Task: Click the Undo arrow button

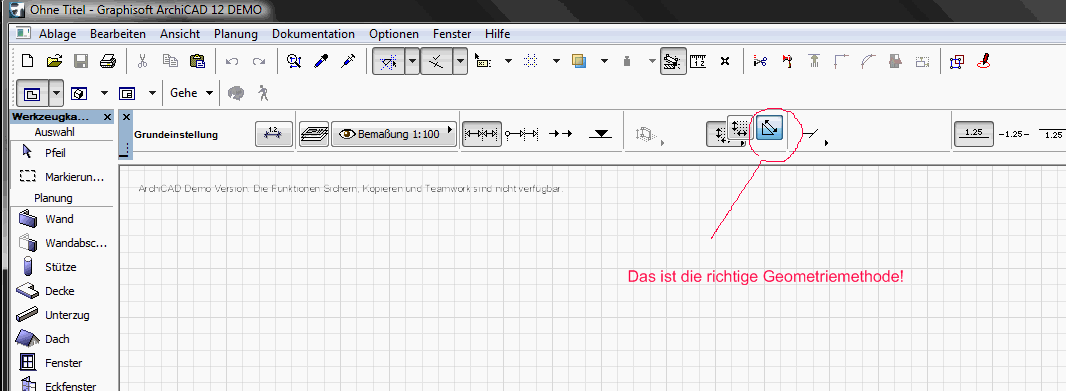Action: [232, 61]
